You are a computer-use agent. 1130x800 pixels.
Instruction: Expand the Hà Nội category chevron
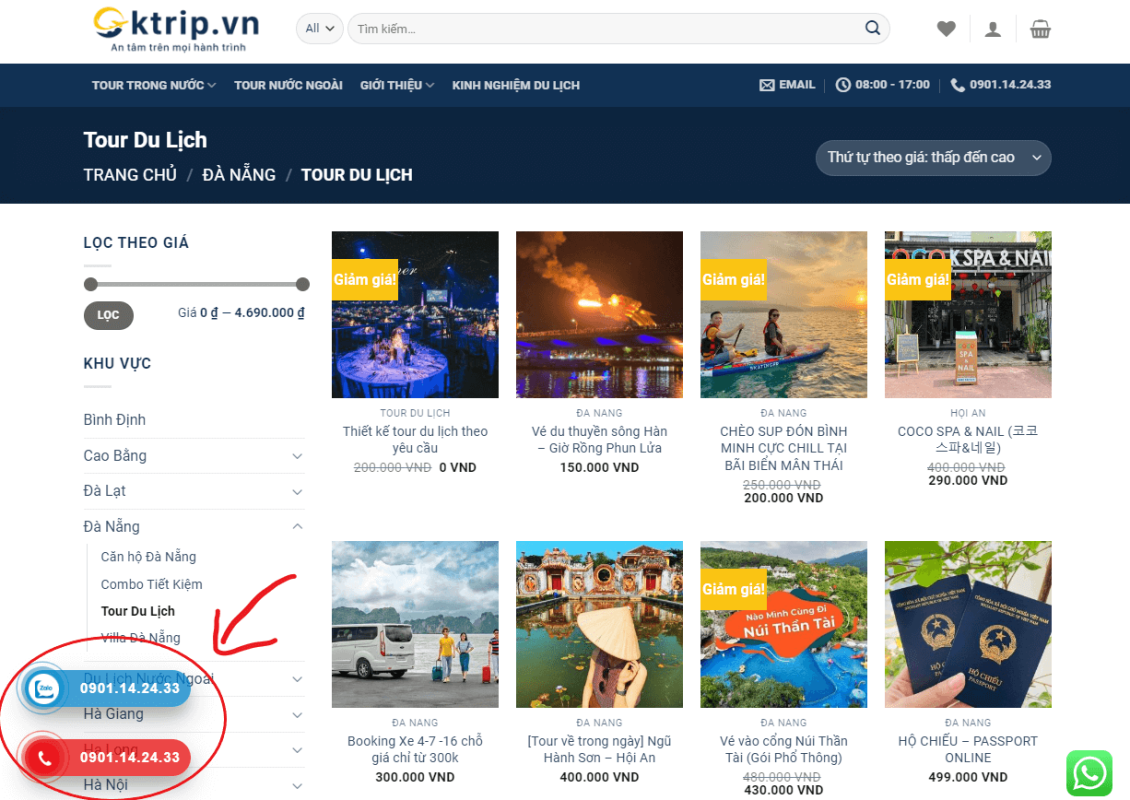297,786
